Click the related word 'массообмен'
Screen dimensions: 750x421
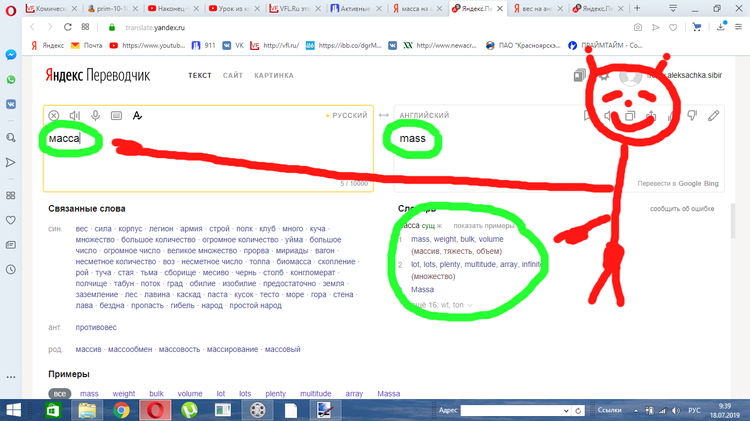pos(130,350)
